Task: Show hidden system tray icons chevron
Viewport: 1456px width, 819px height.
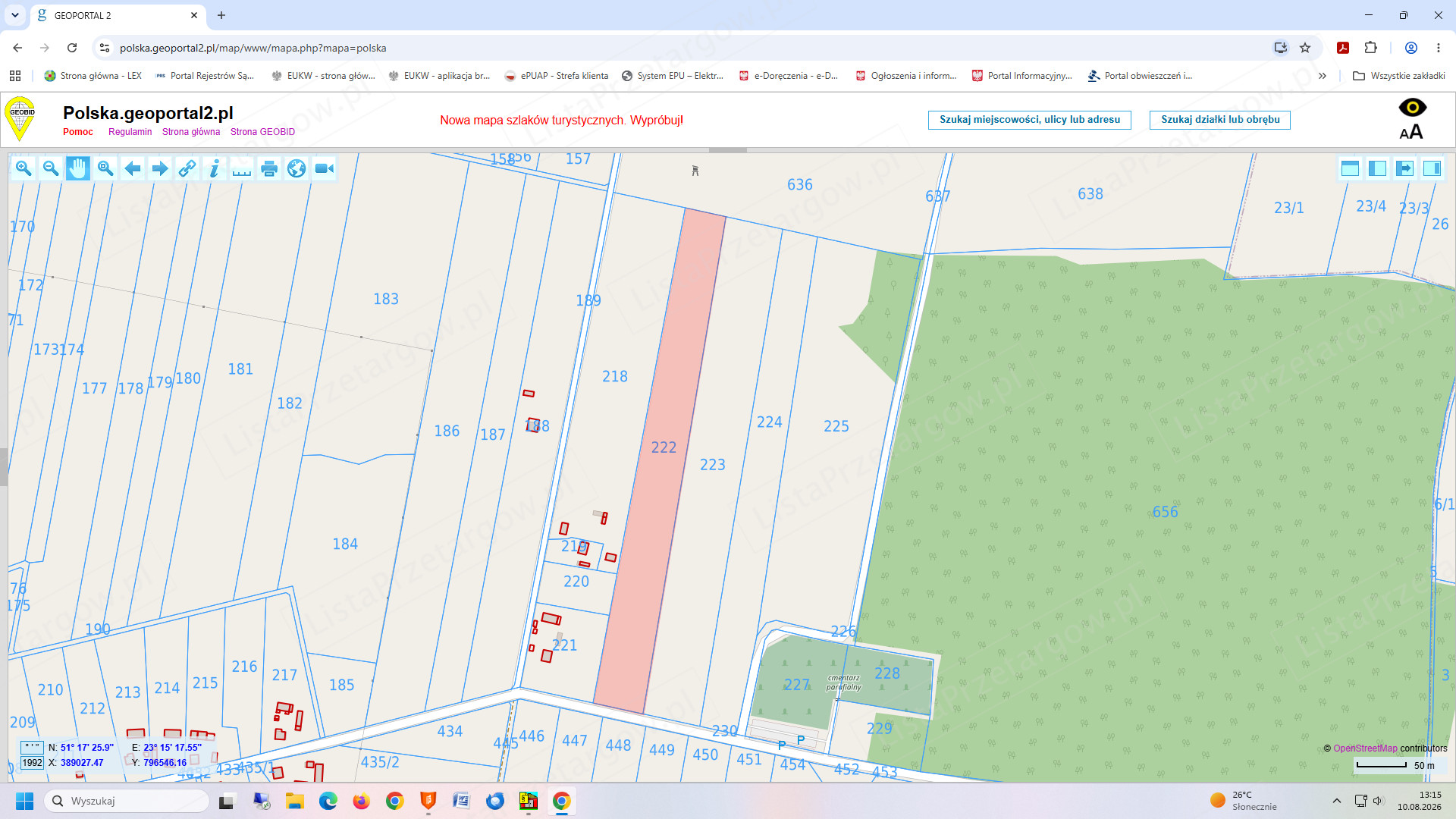Action: [x=1337, y=801]
